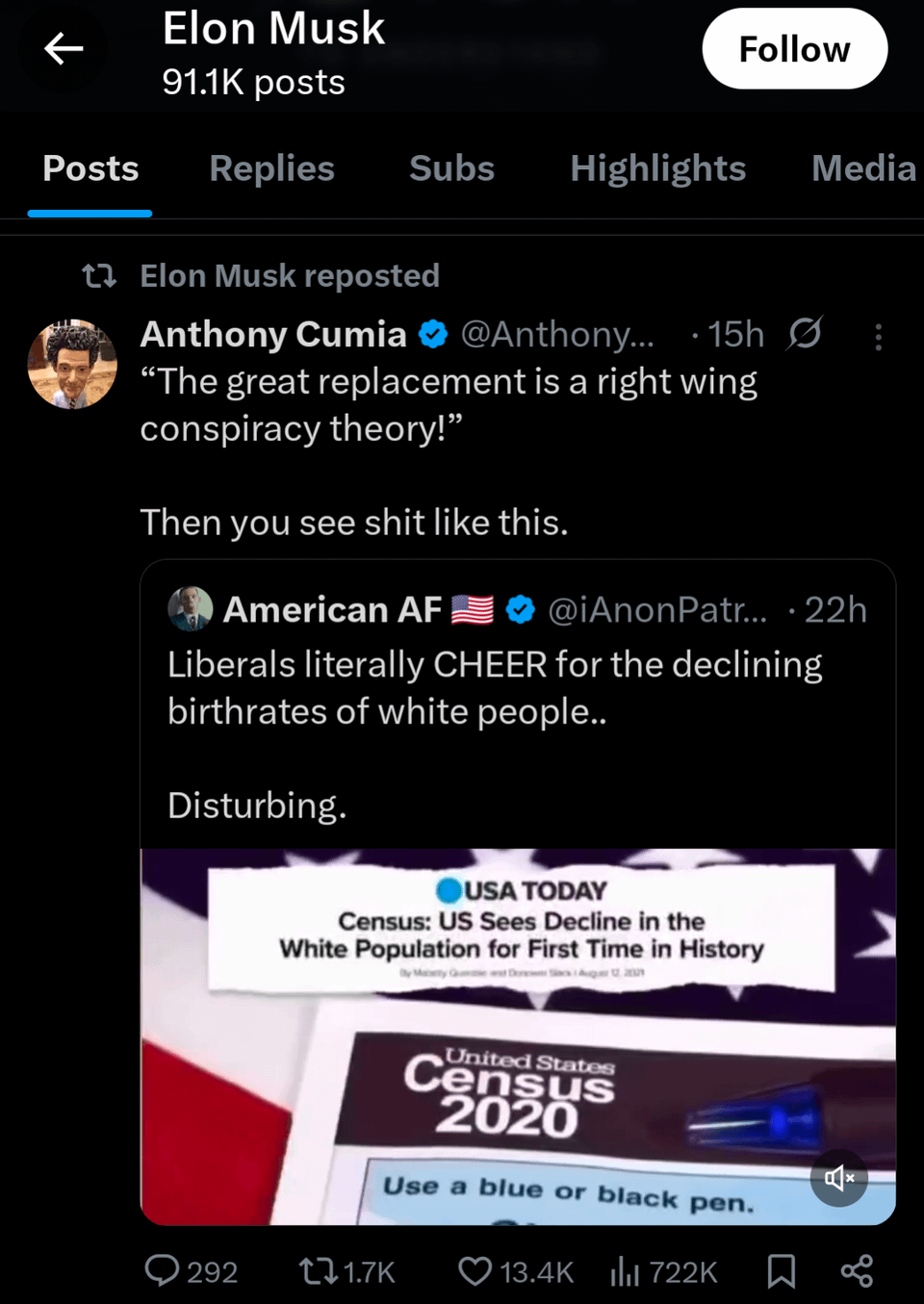This screenshot has height=1304, width=924.
Task: Bookmark this post
Action: (781, 1271)
